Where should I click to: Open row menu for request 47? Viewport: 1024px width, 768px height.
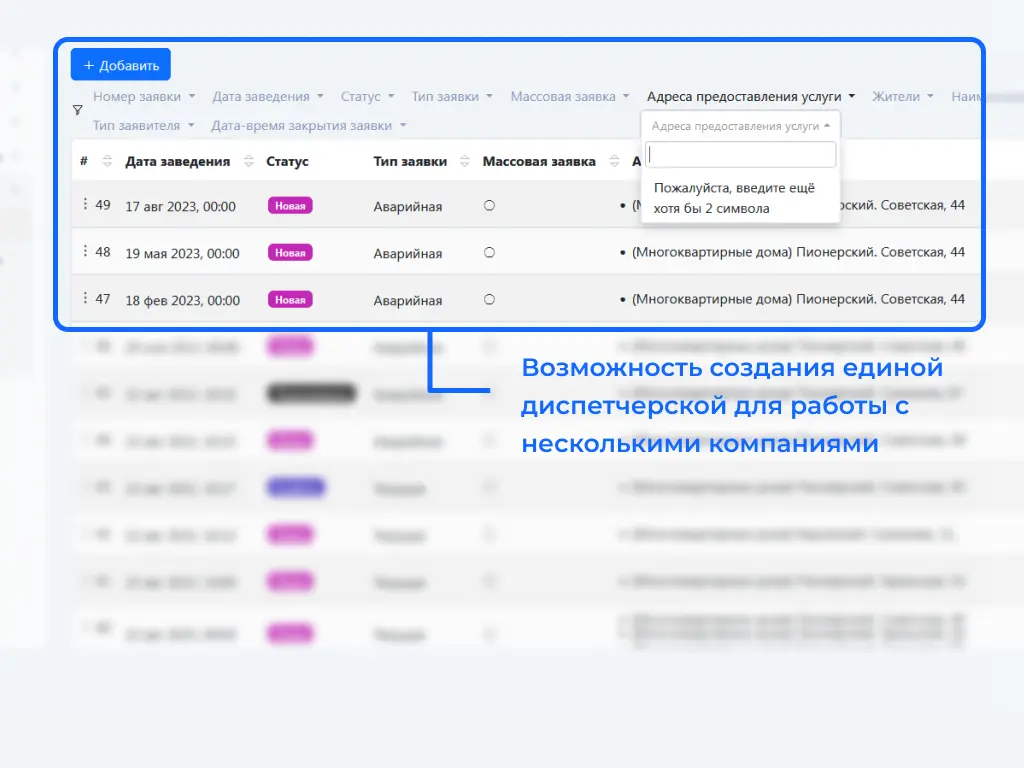85,298
